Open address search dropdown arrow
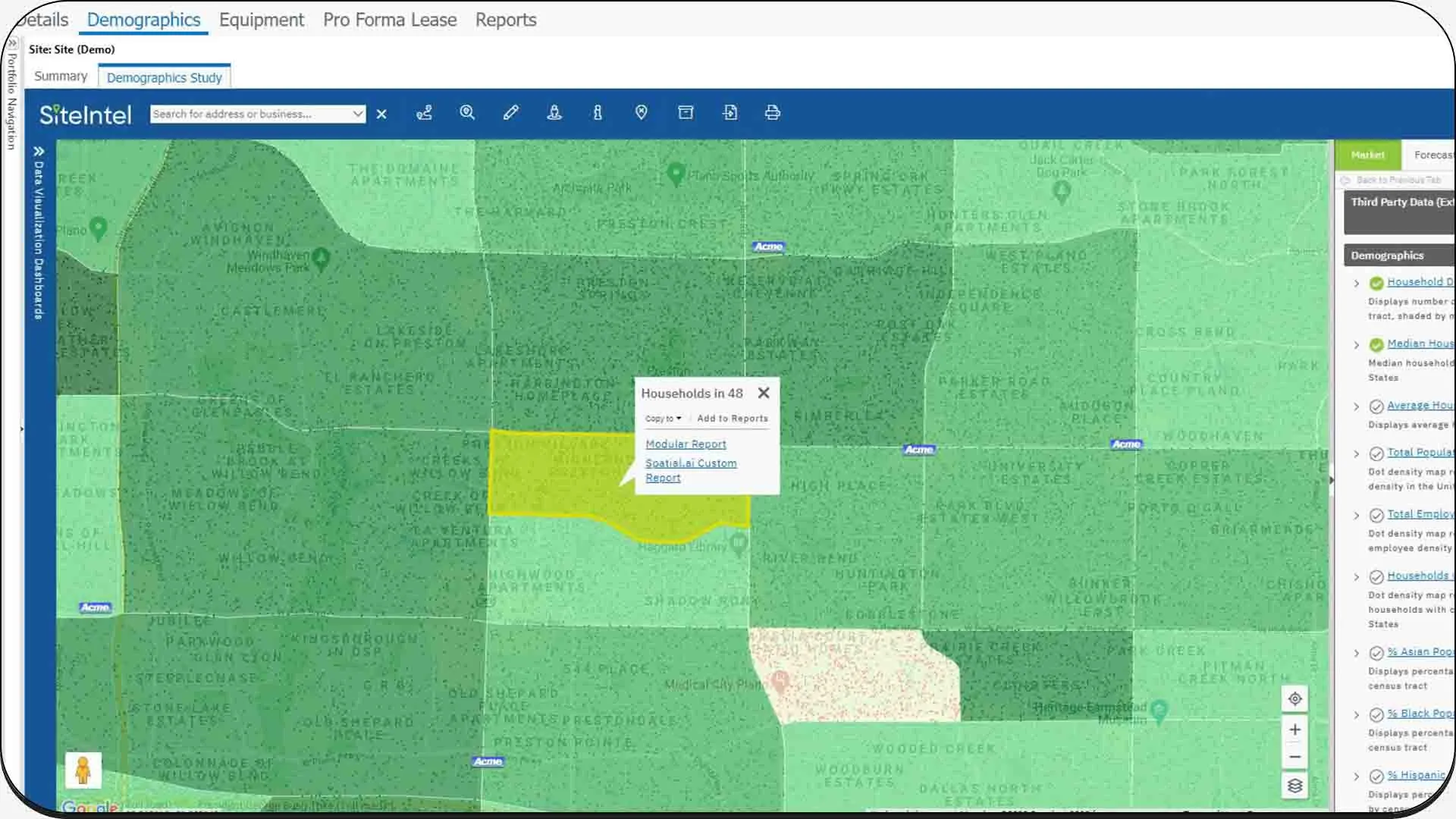Screen dimensions: 1456x819 pos(358,114)
